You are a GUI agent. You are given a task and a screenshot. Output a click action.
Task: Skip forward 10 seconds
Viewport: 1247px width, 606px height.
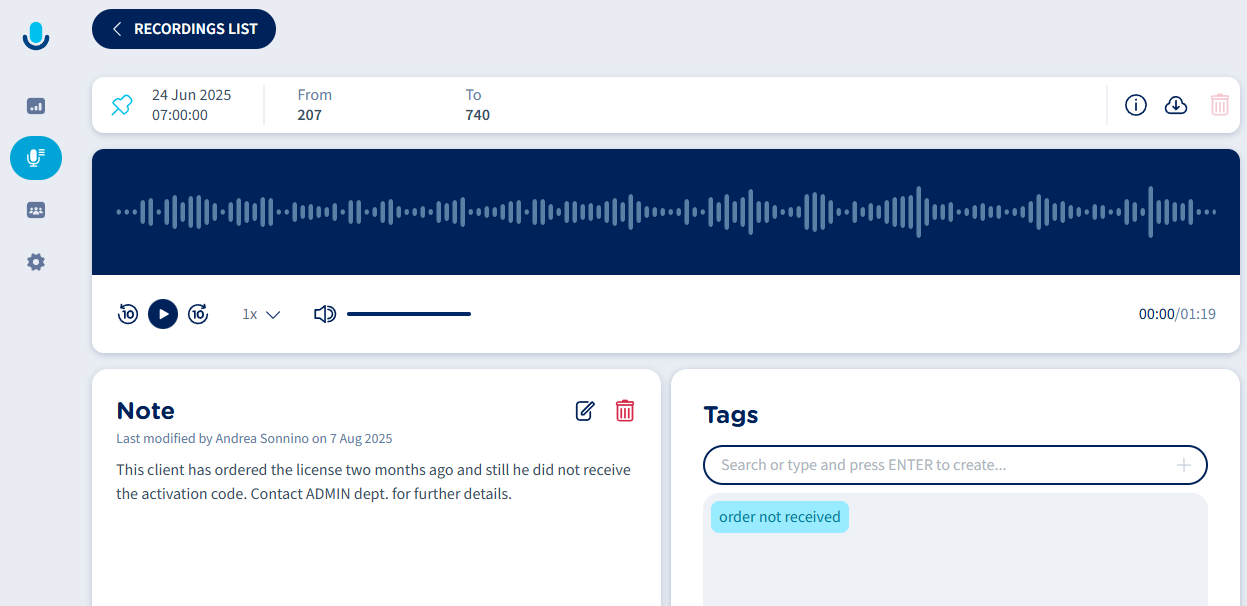click(198, 314)
